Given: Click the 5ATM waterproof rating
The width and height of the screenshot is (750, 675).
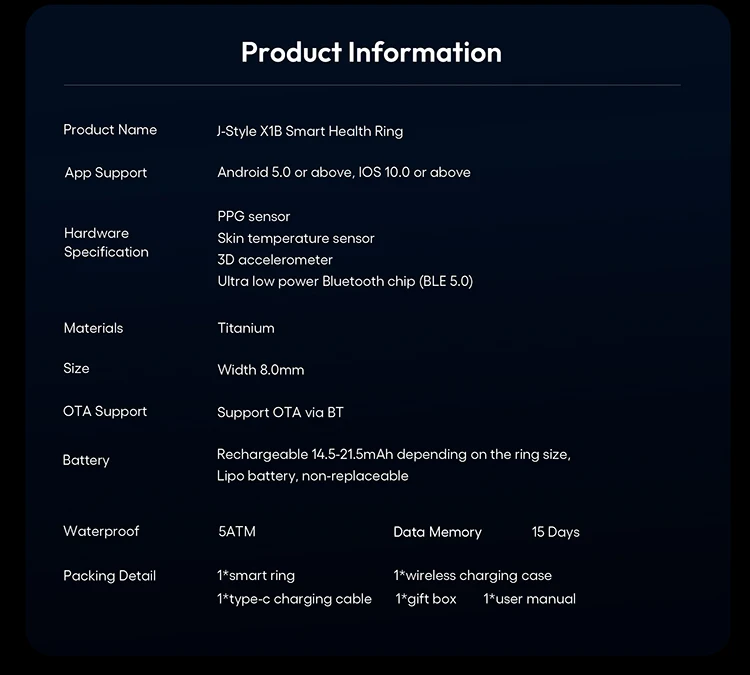Looking at the screenshot, I should [x=237, y=531].
